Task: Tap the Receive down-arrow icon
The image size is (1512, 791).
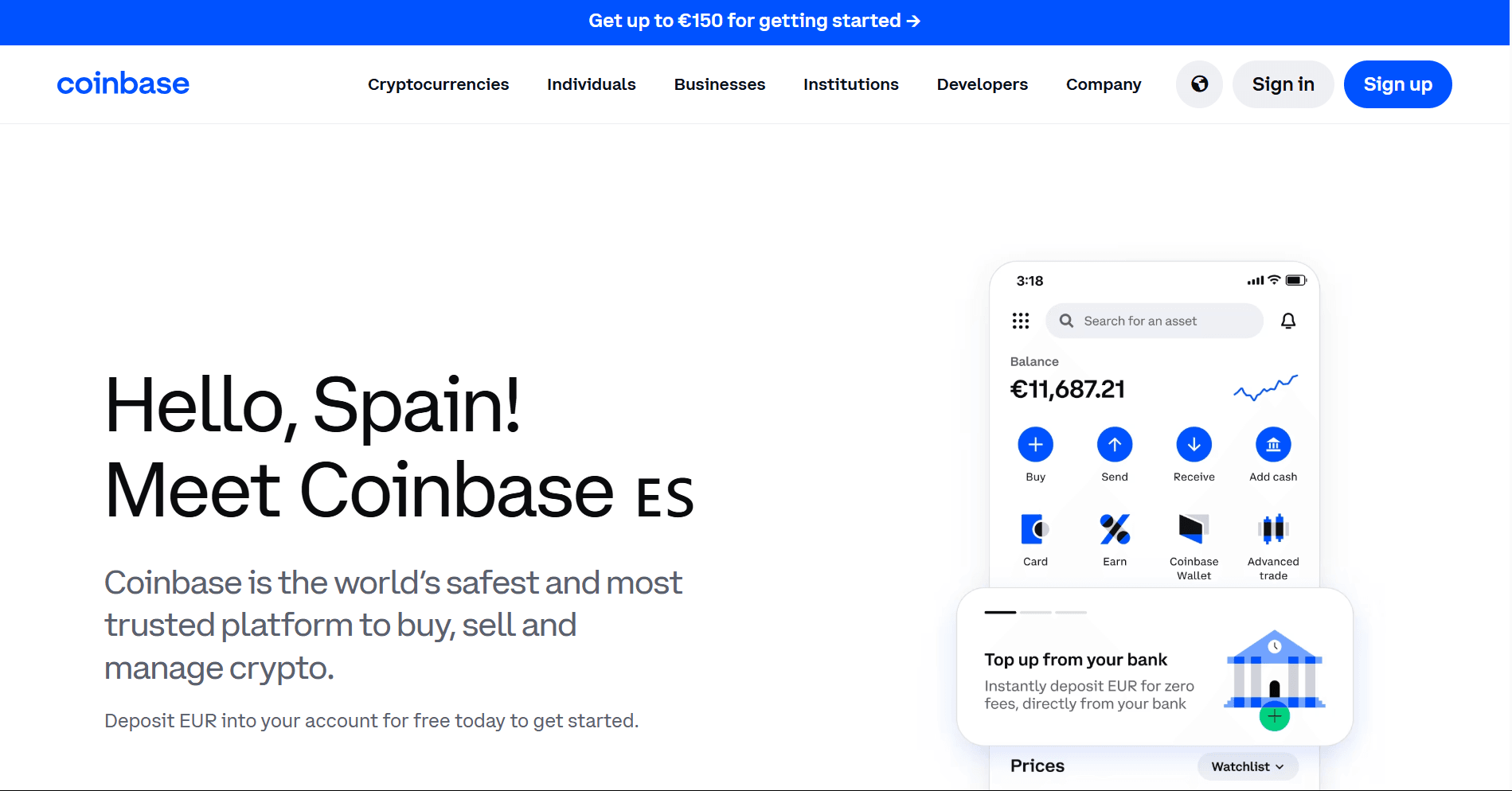Action: [1194, 444]
